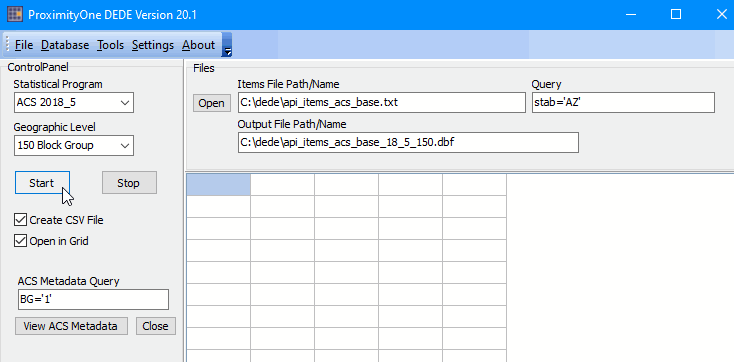Click the toolbar drag grip handle left of File
This screenshot has width=734, height=362.
(7, 45)
